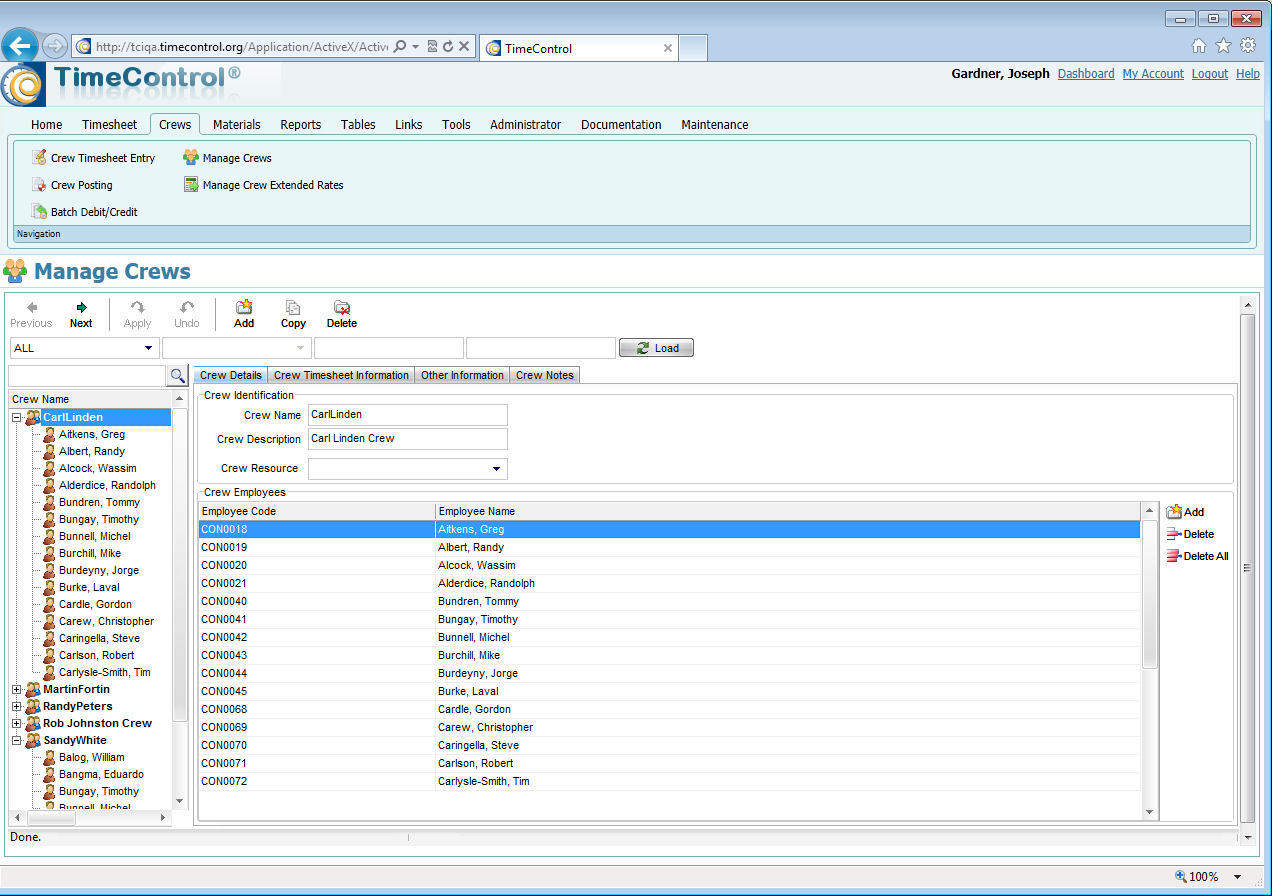1272x896 pixels.
Task: Open the browser Favorites star
Action: 1223,46
